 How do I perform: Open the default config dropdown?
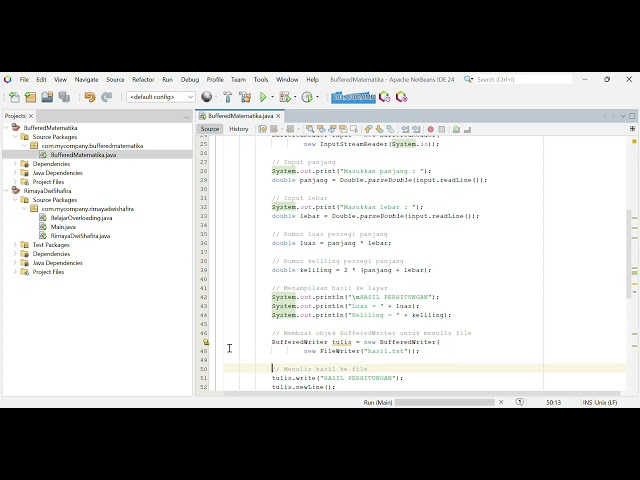click(160, 97)
